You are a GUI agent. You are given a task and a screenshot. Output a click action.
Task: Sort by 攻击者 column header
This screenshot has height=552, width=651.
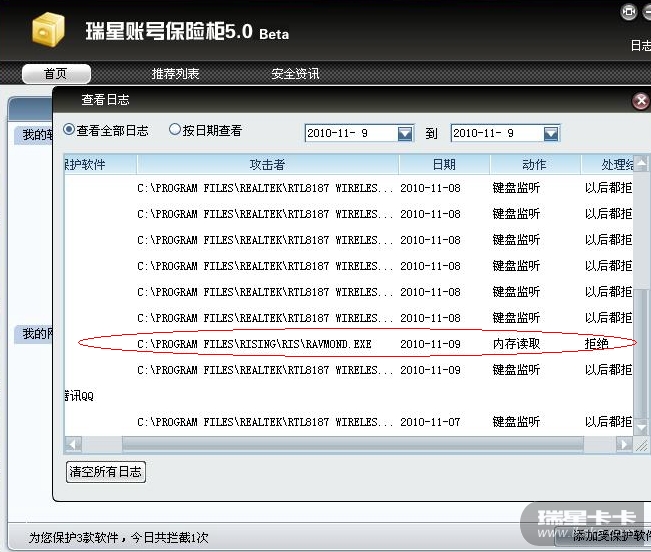pos(268,165)
